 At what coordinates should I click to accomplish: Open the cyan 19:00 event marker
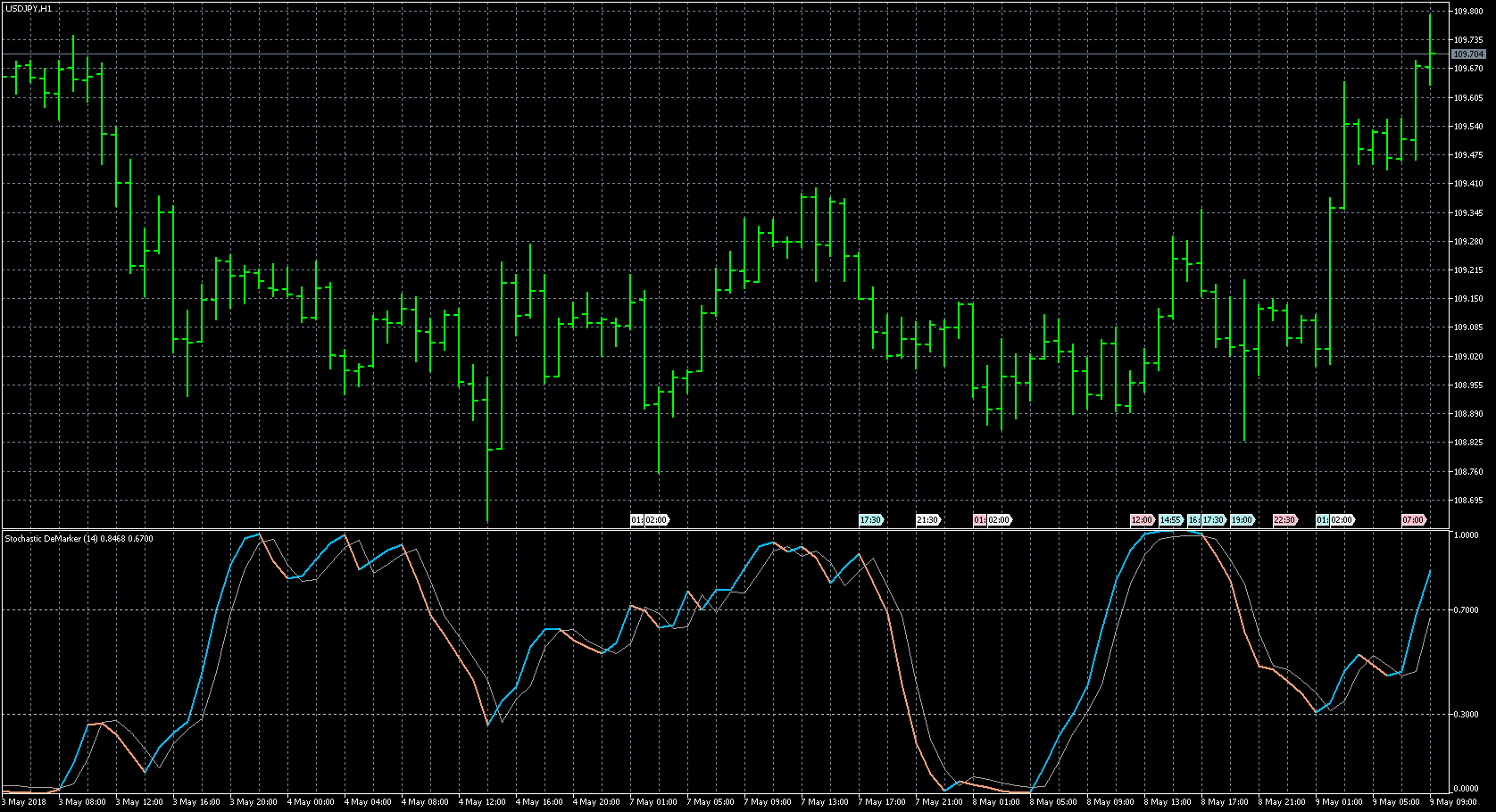tap(1242, 520)
